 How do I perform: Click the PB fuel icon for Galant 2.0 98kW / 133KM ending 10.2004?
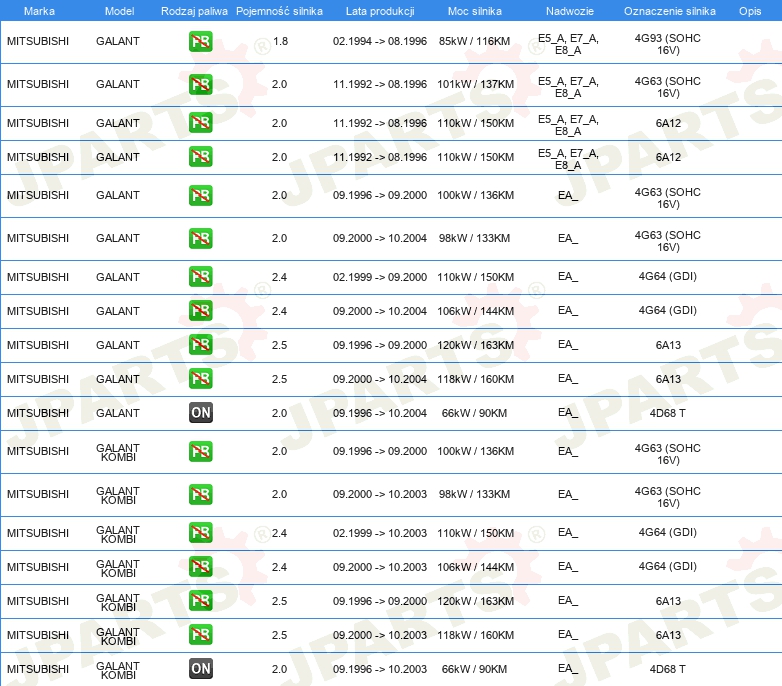pos(200,238)
